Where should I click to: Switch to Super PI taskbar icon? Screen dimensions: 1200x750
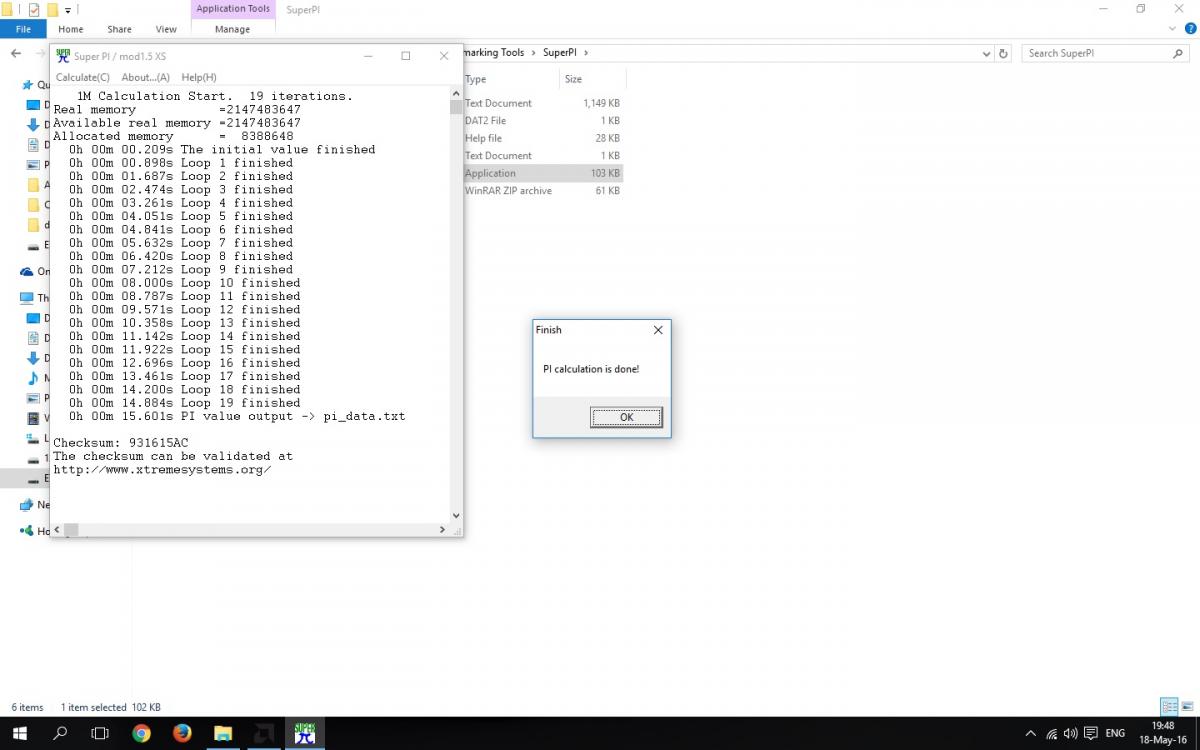tap(305, 733)
